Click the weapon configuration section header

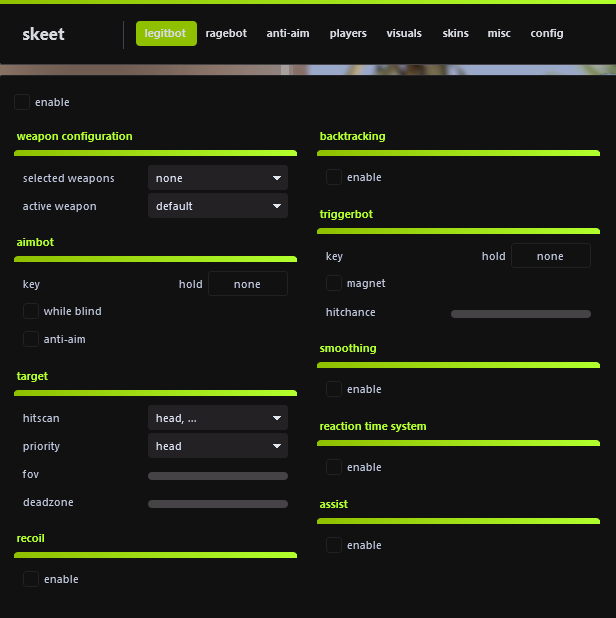click(74, 136)
